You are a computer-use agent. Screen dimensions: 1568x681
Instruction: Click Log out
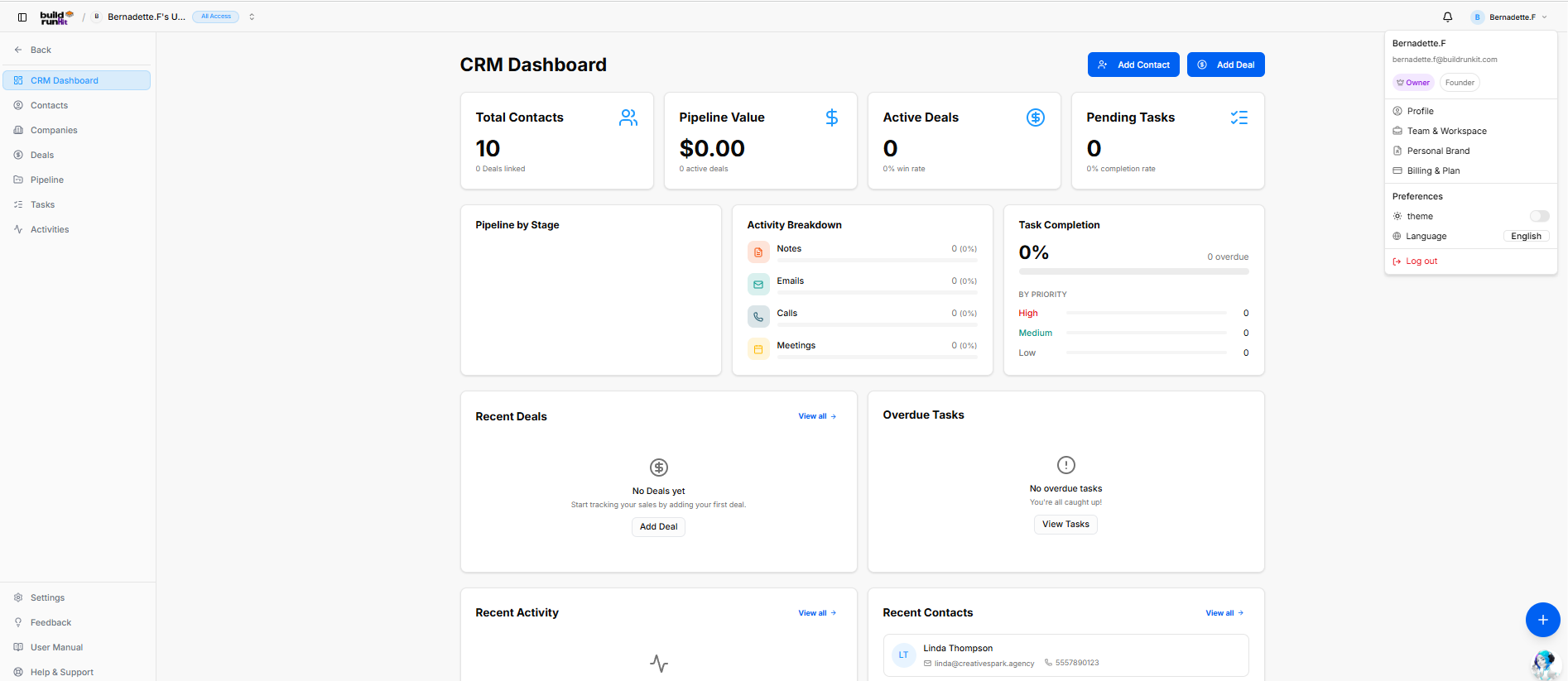1470,261
